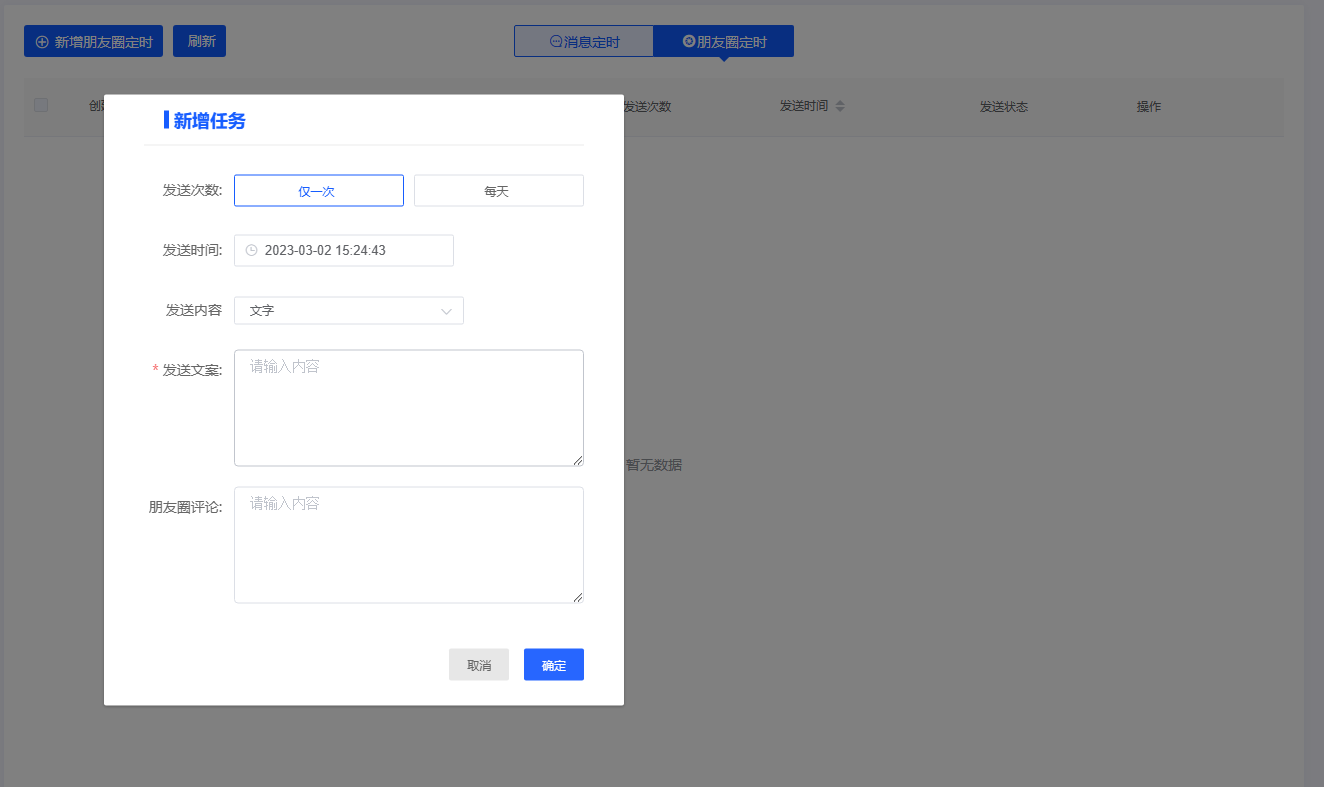This screenshot has width=1324, height=787.
Task: Cancel the dialog with 取消
Action: pos(479,665)
